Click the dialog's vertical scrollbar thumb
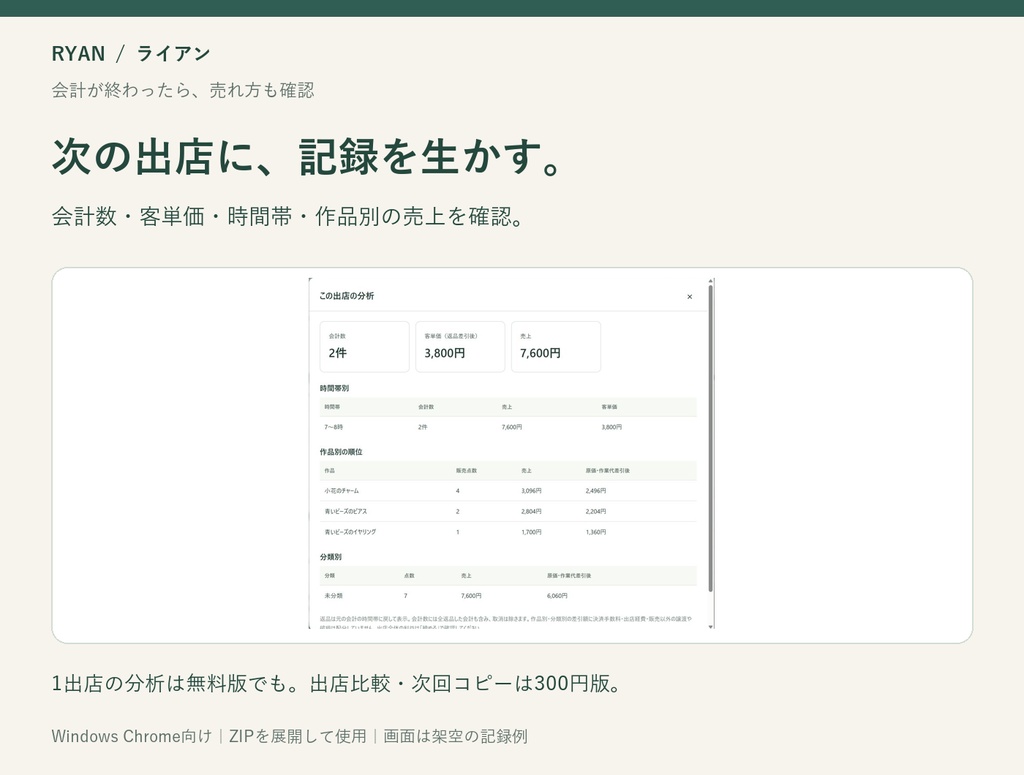The image size is (1024, 775). point(711,438)
